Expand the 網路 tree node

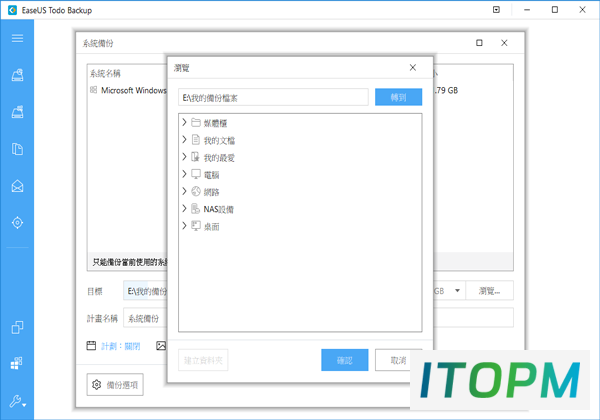pyautogui.click(x=184, y=191)
